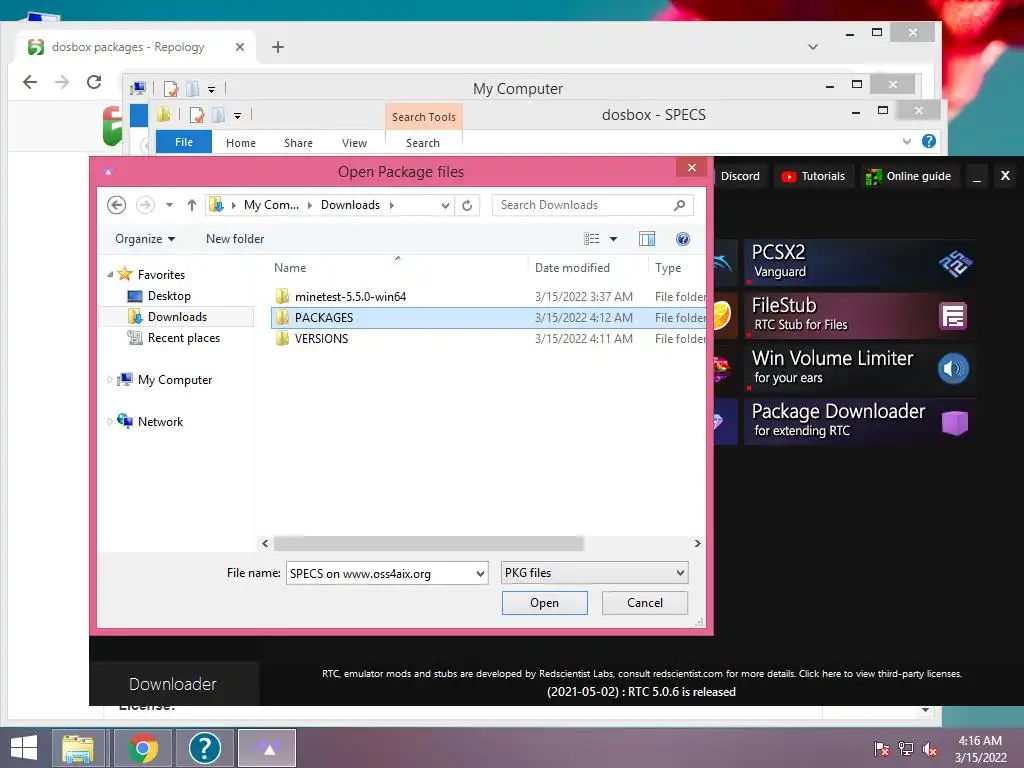The width and height of the screenshot is (1024, 768).
Task: Select Desktop in Favorites
Action: (169, 296)
